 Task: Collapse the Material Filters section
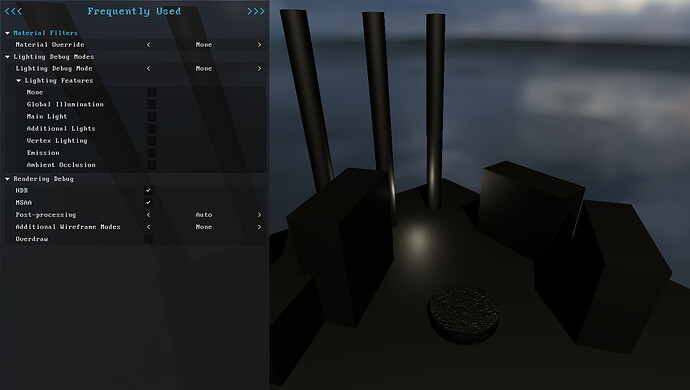(7, 33)
